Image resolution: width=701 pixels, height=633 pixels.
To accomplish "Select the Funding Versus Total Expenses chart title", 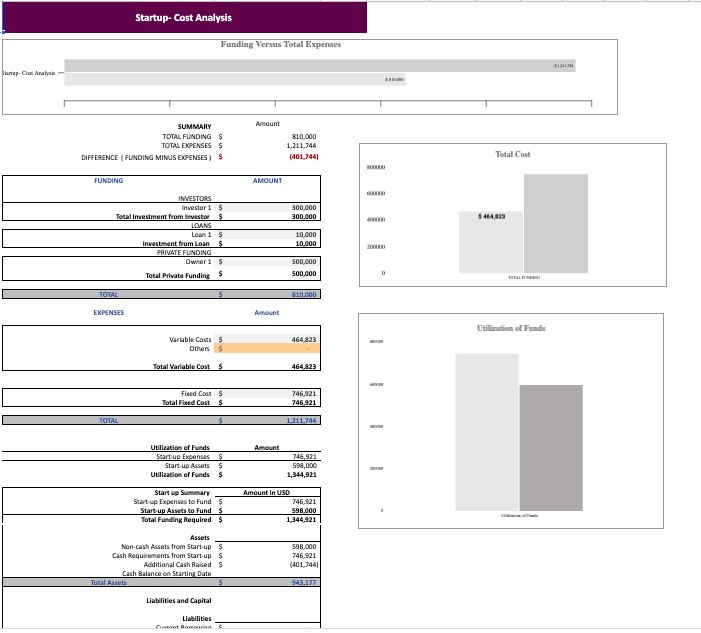I will pos(280,44).
